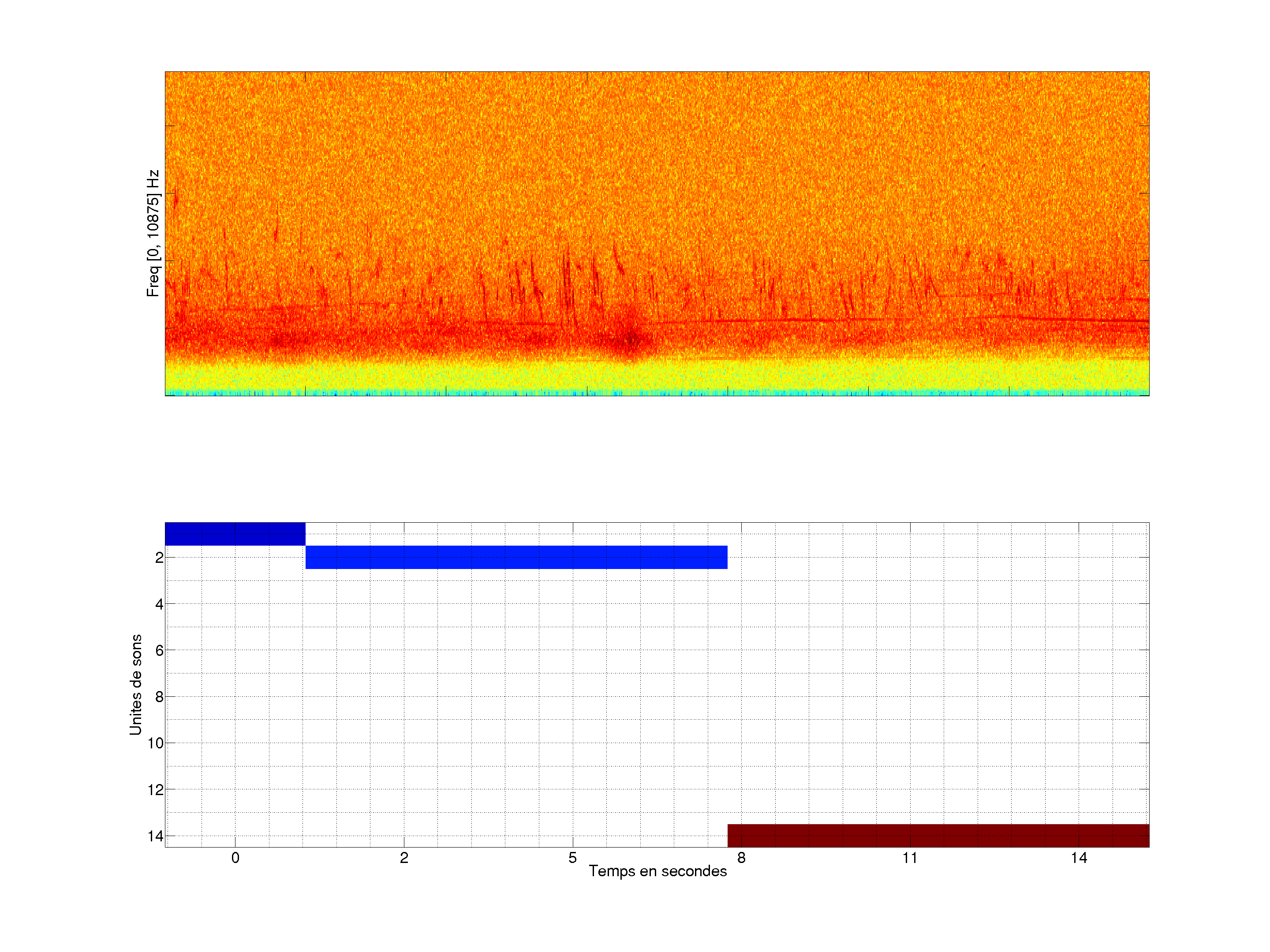Click the dark red bar at unit 14
This screenshot has width=1270, height=952.
pos(938,836)
